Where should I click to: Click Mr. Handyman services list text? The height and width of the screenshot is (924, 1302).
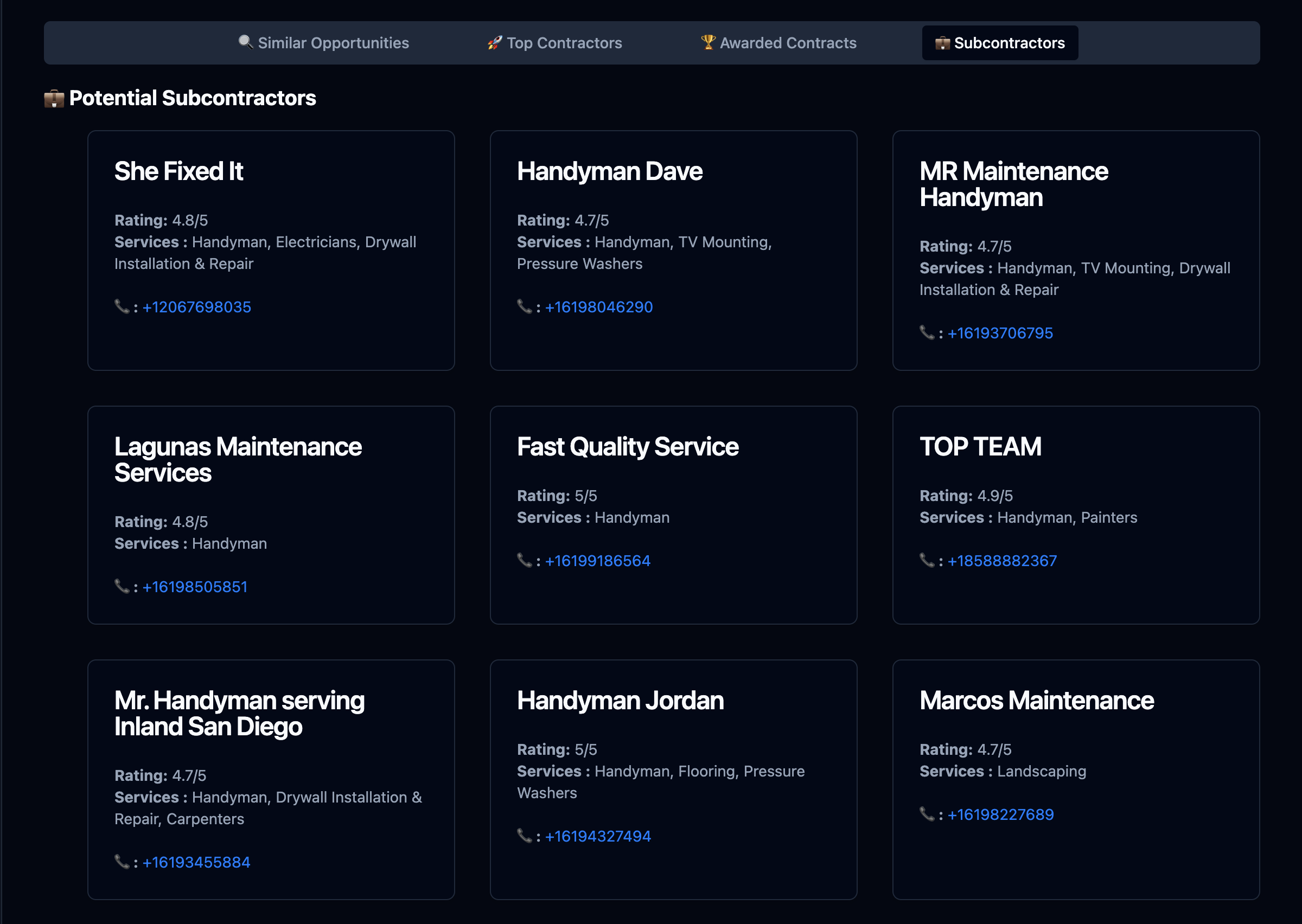click(x=268, y=808)
